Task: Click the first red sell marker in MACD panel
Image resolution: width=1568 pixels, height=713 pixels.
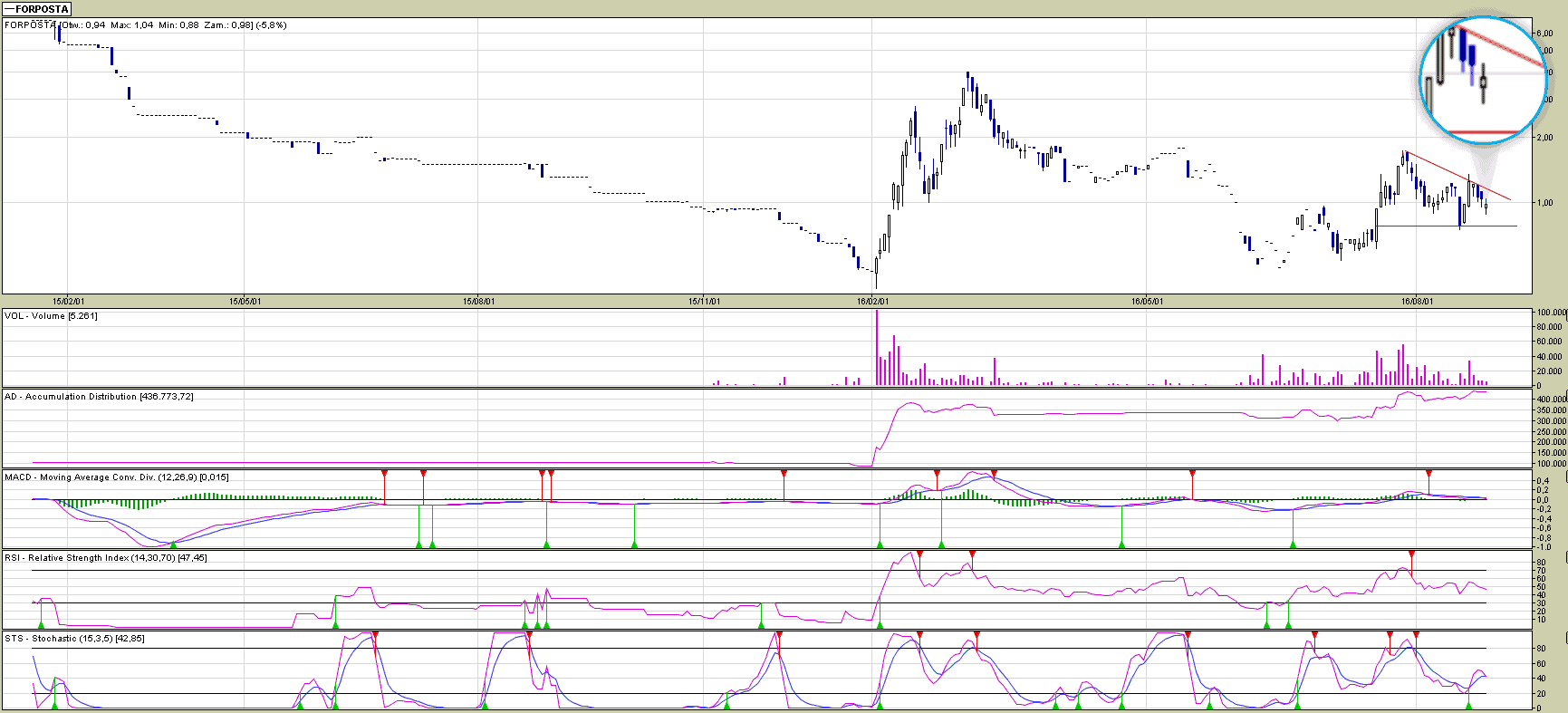Action: (385, 474)
